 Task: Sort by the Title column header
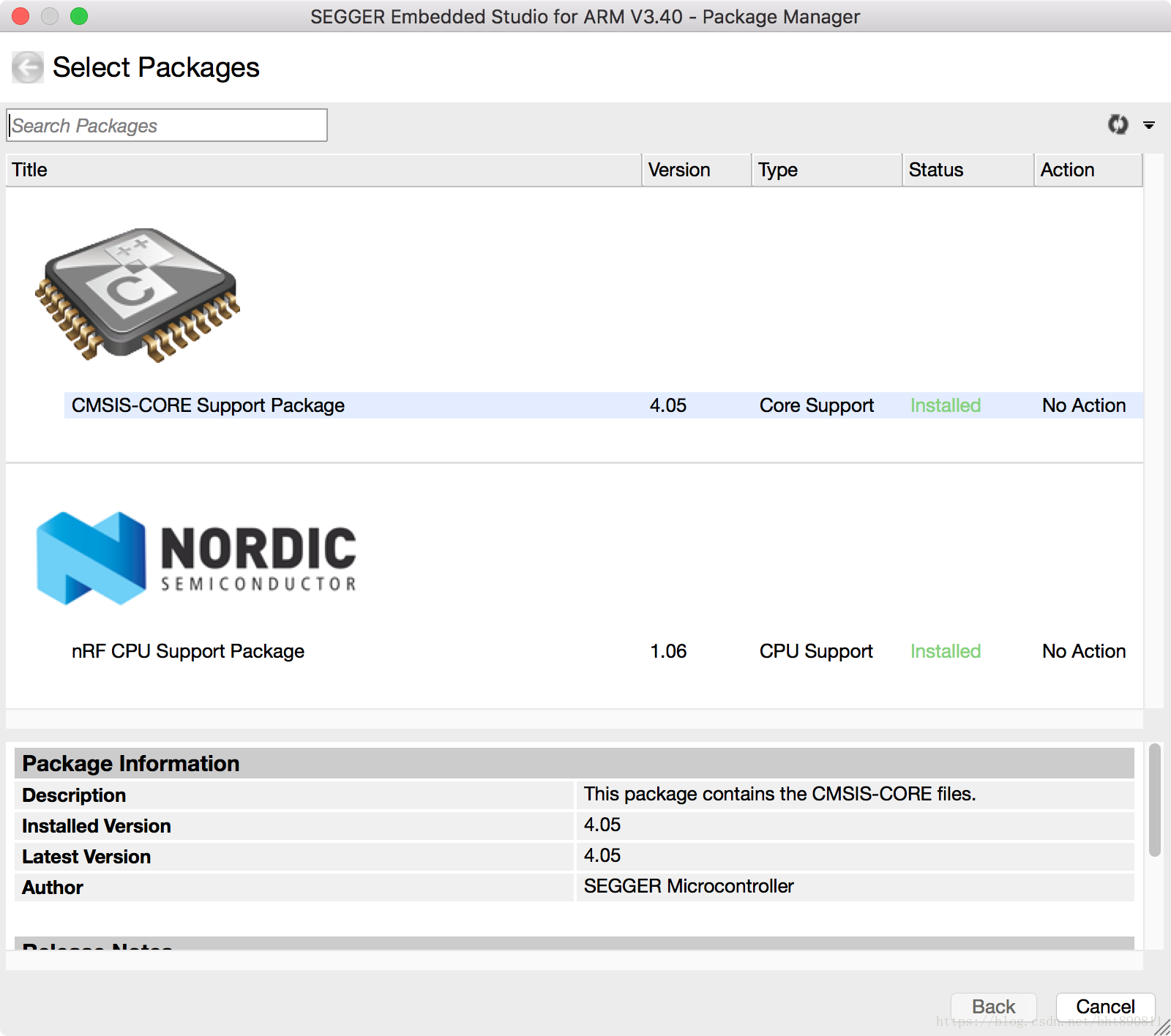(x=323, y=170)
